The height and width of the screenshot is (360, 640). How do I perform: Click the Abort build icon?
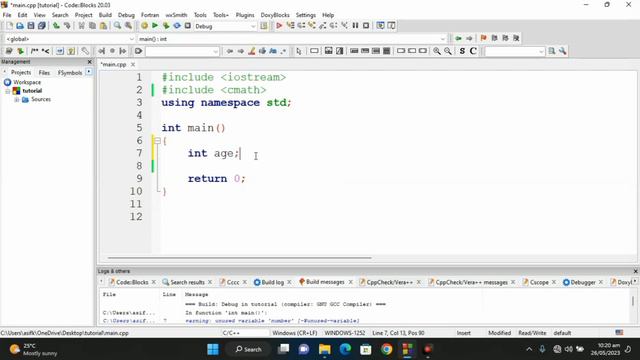click(x=188, y=26)
